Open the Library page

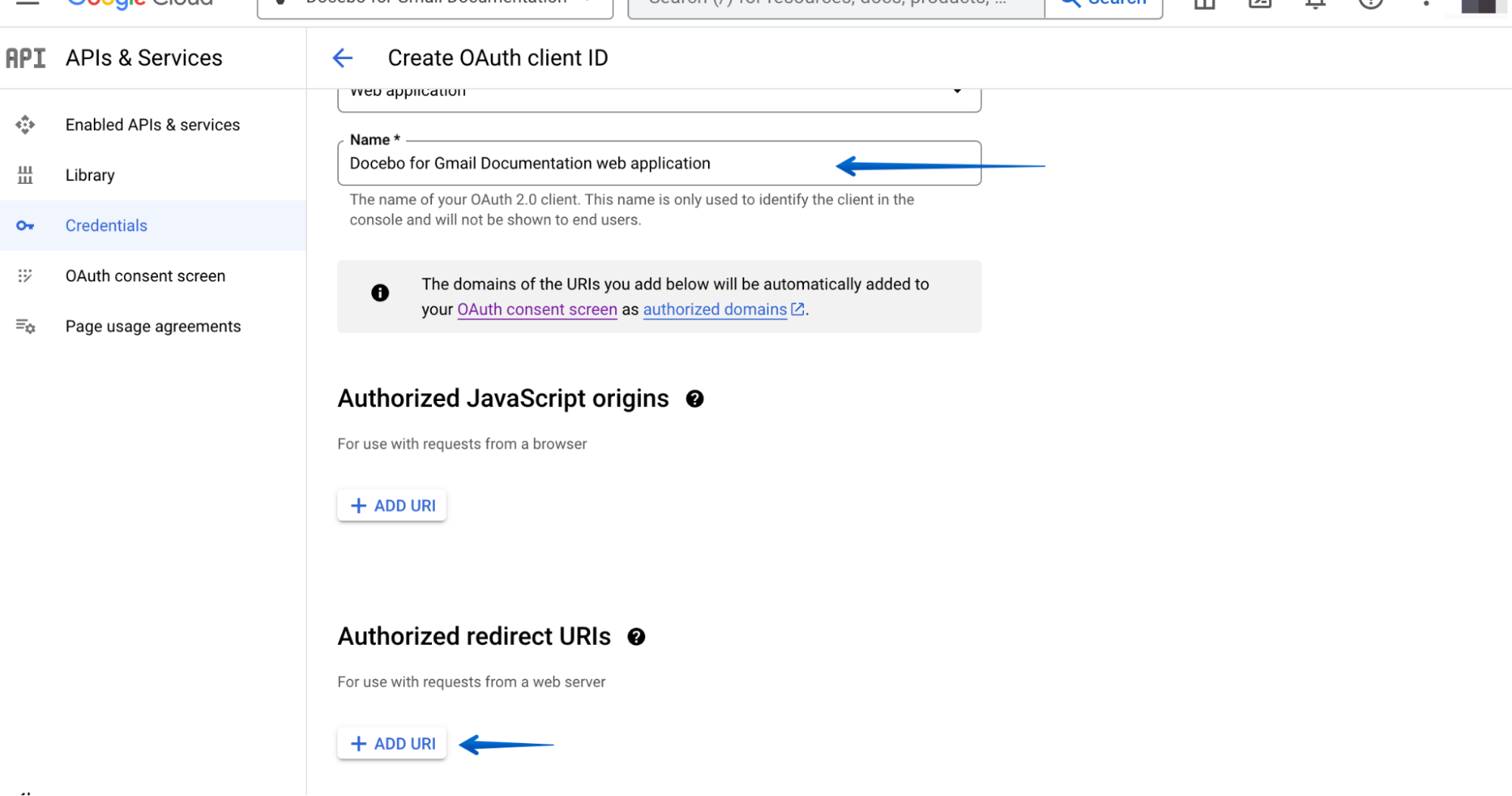point(90,176)
